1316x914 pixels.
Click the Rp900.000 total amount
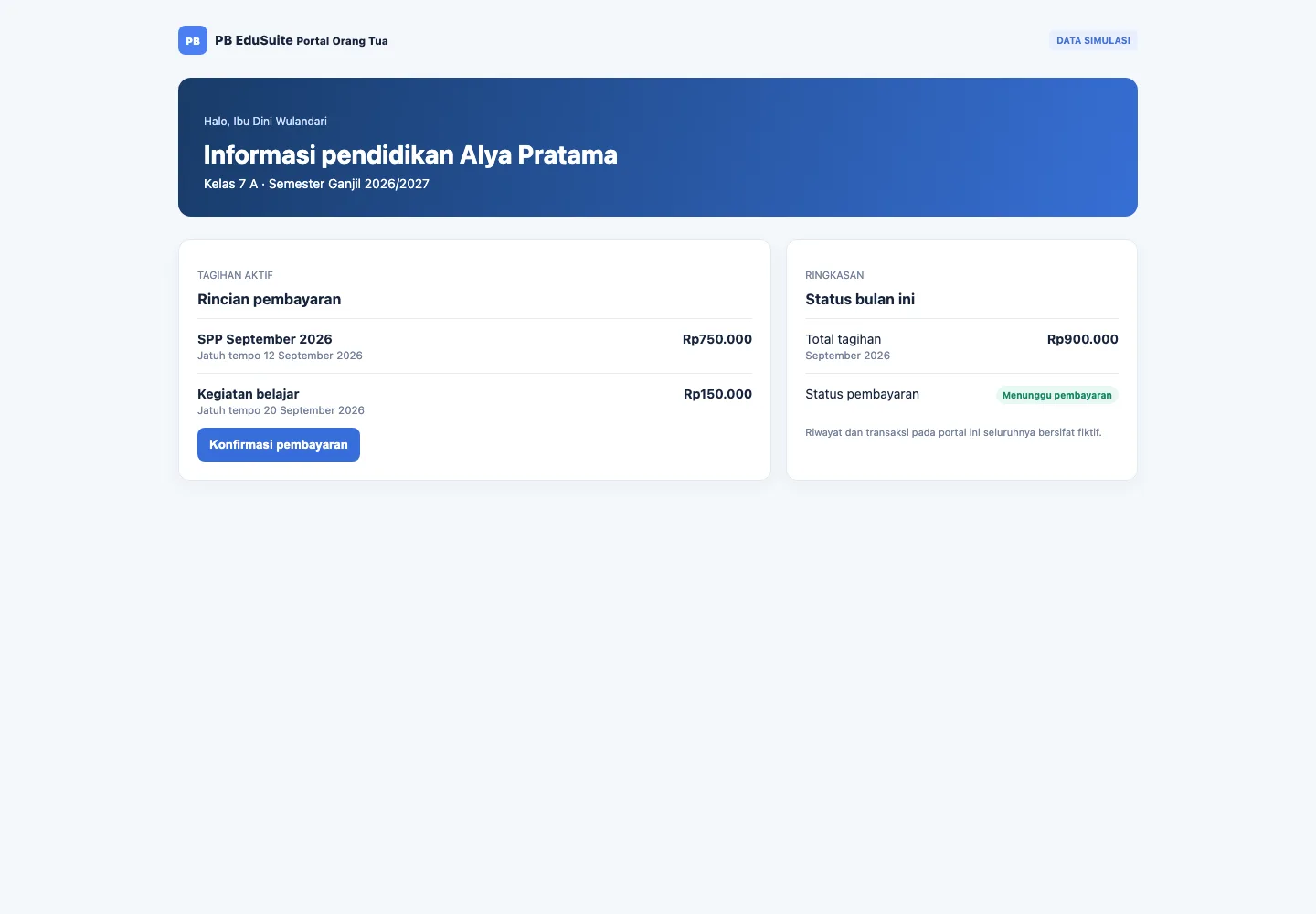click(1083, 339)
